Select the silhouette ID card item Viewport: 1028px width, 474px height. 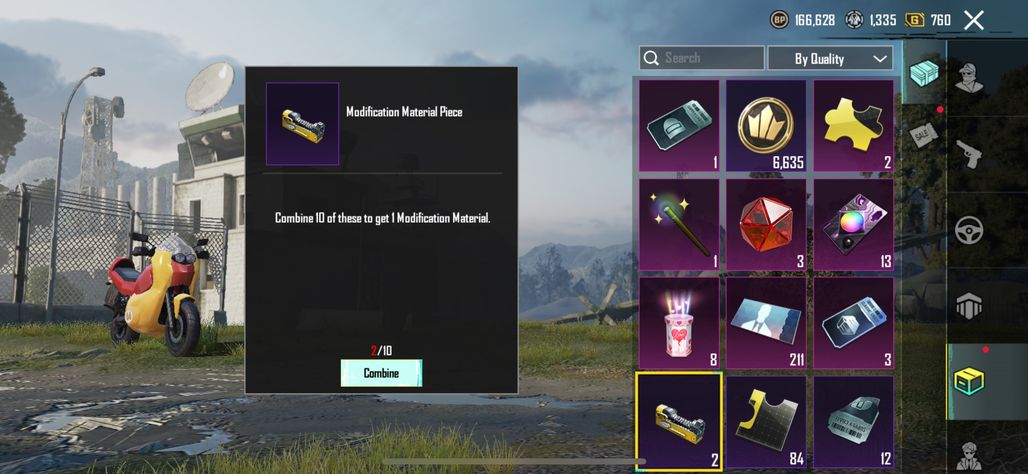point(766,323)
